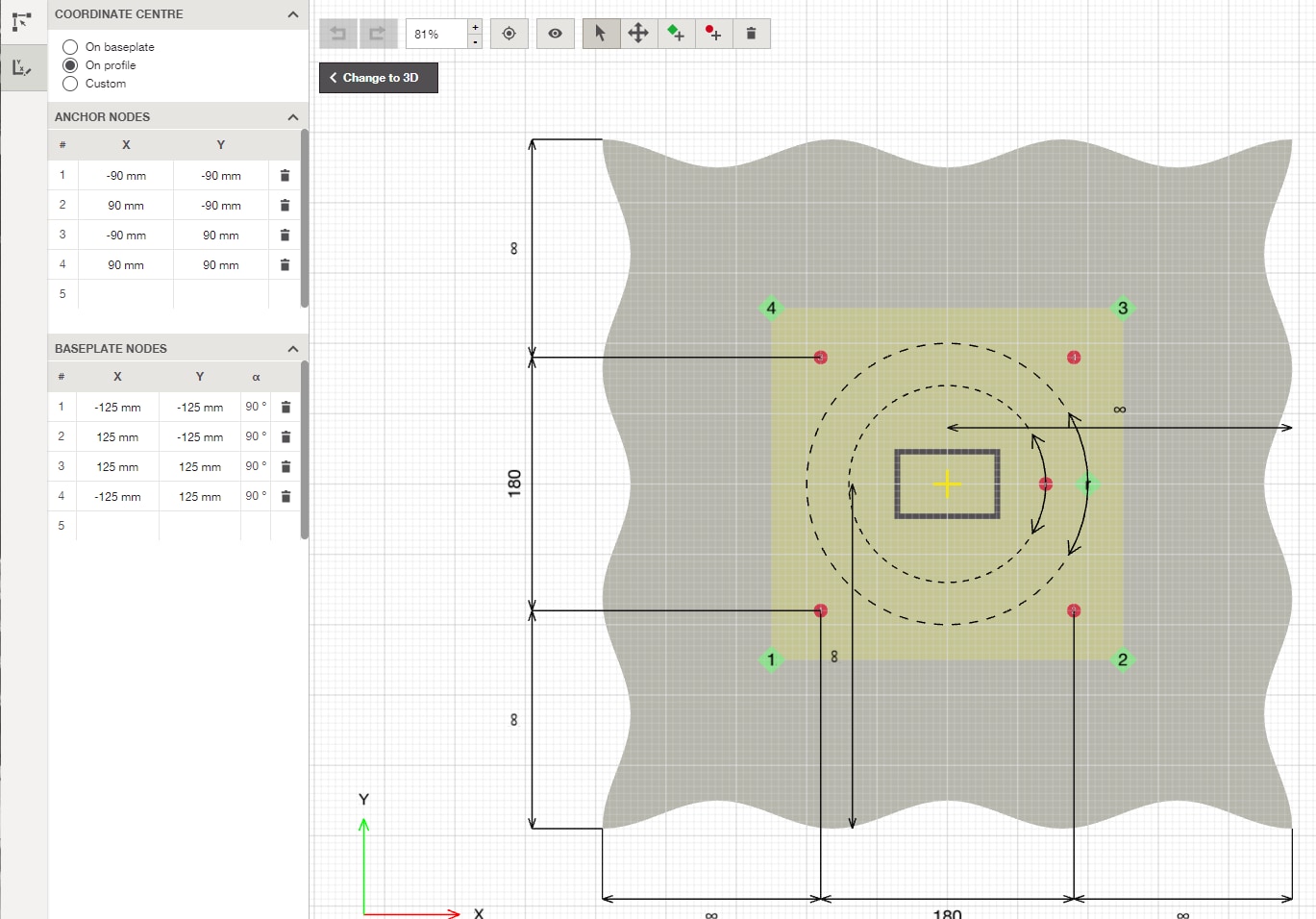The height and width of the screenshot is (919, 1316).
Task: Select the On baseplate radio button
Action: pos(69,46)
